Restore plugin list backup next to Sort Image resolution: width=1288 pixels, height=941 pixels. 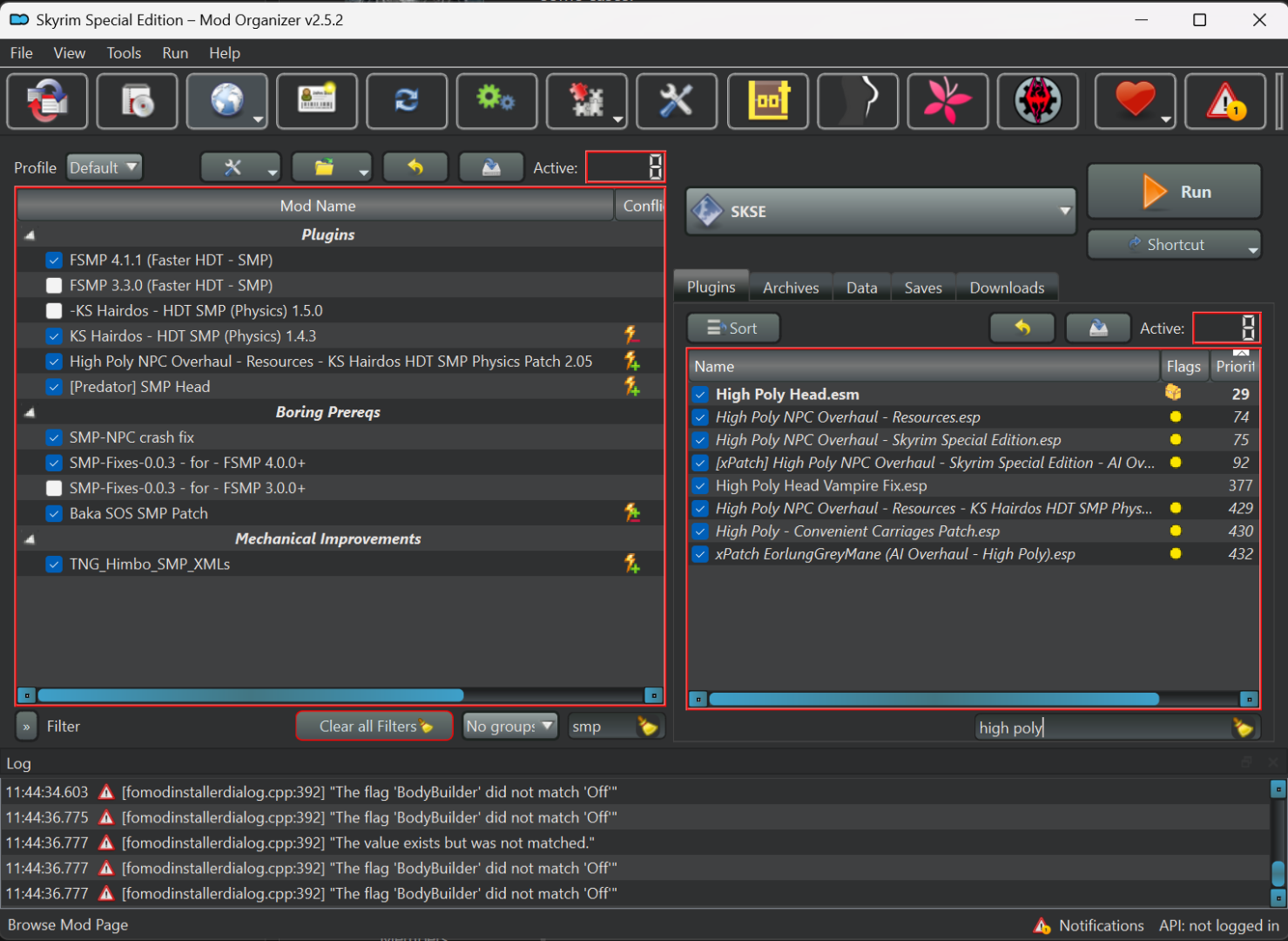(1022, 328)
